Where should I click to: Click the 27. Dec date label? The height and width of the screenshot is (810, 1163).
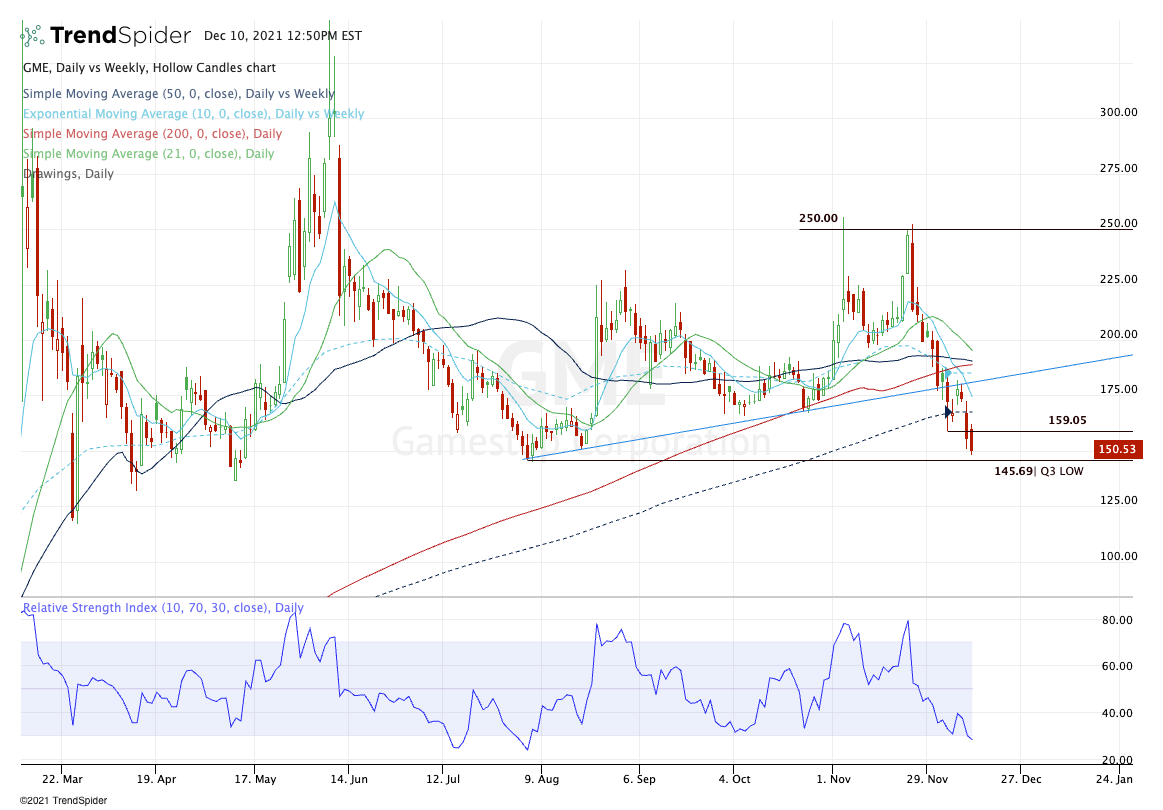pyautogui.click(x=1021, y=779)
